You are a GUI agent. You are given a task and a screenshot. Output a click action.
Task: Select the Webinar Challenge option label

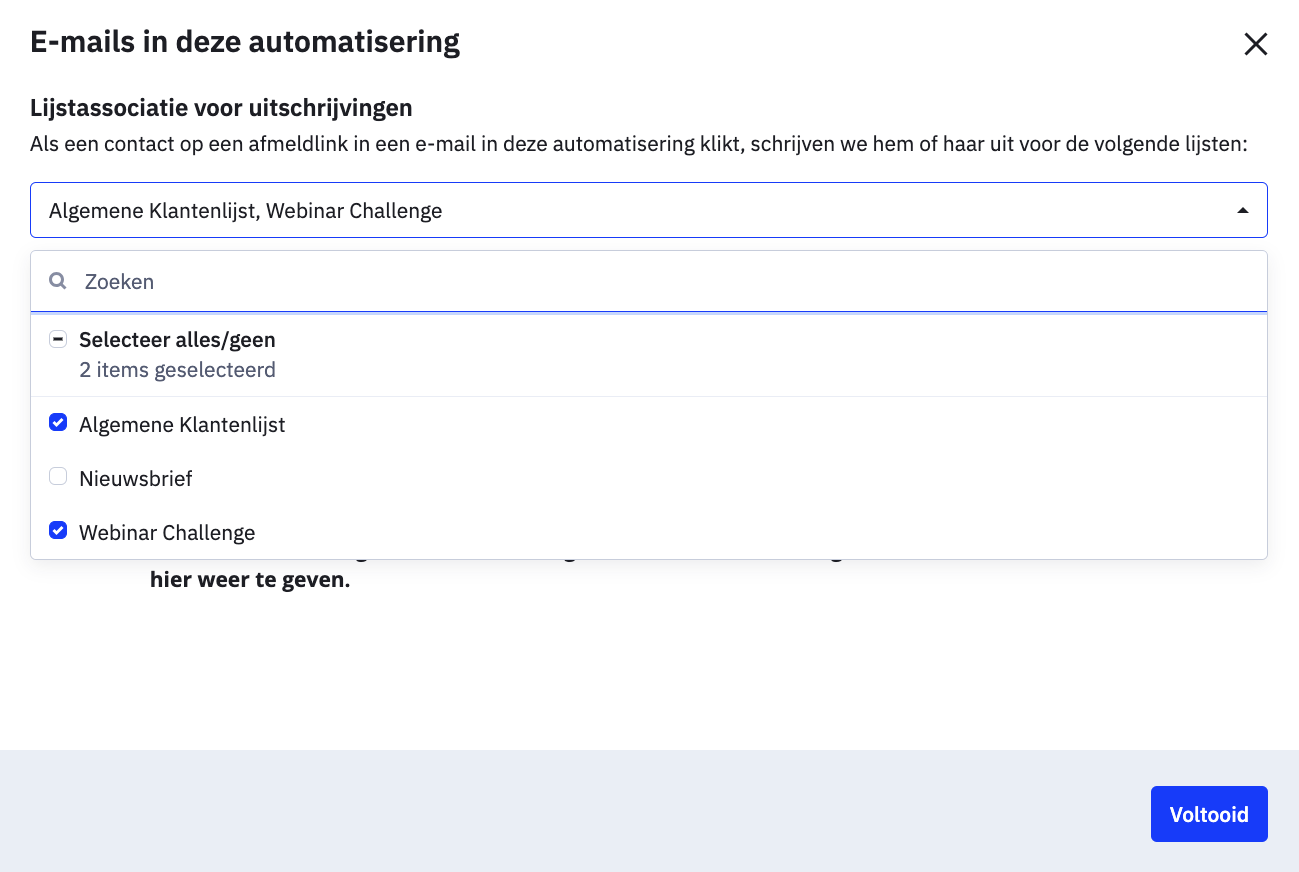[167, 532]
